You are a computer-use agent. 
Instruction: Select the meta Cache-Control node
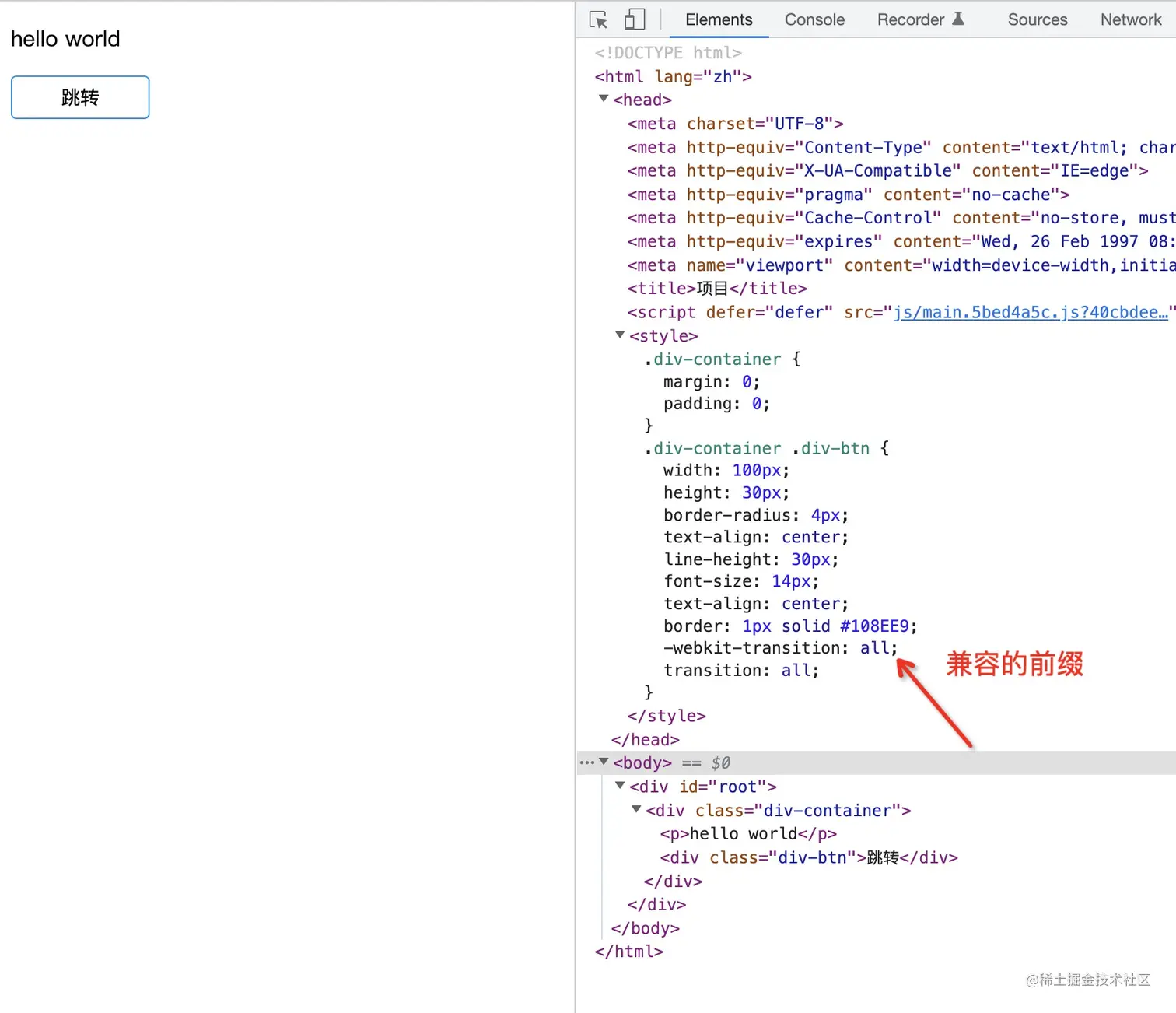(901, 218)
